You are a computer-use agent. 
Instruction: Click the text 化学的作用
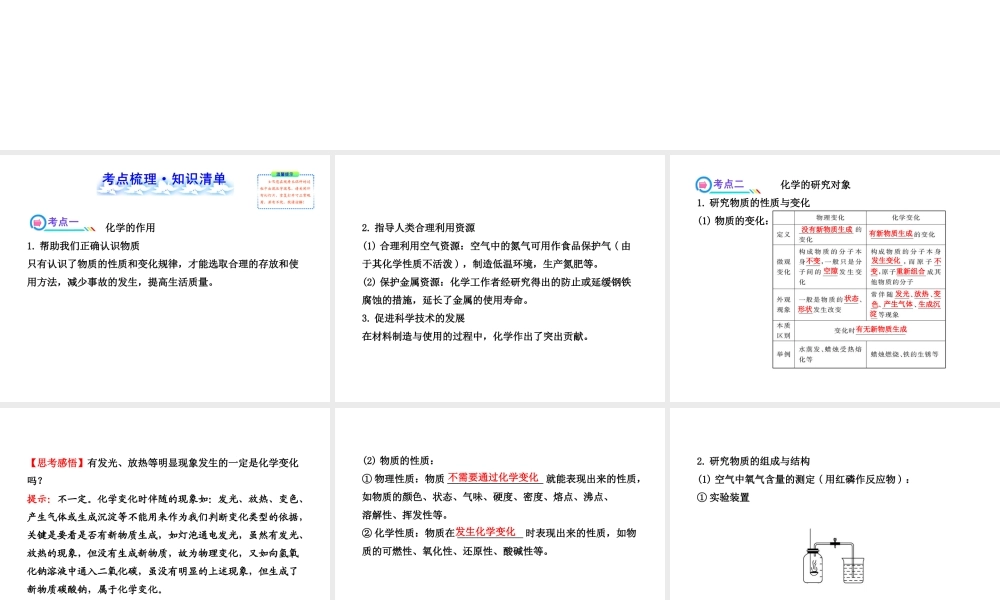[x=130, y=228]
